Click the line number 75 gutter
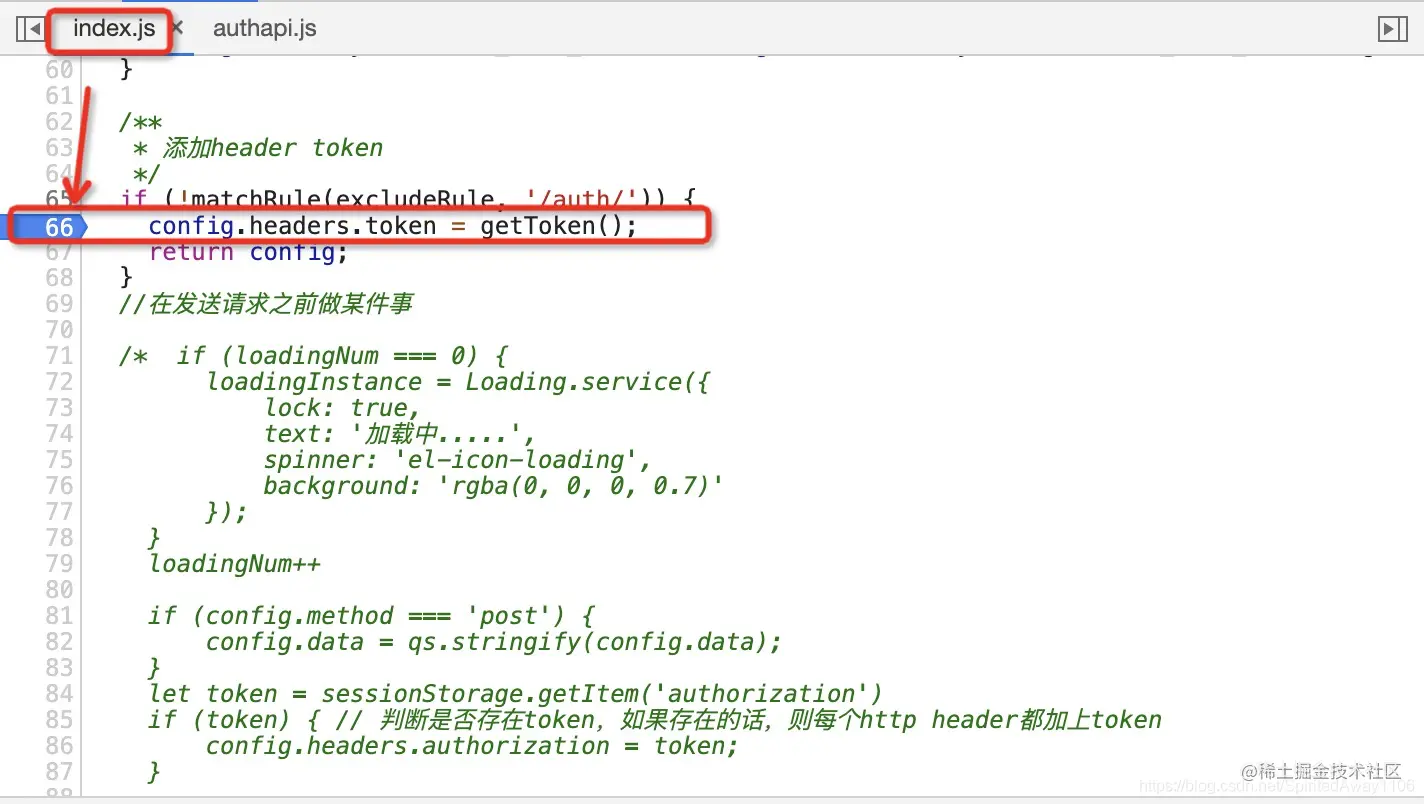The height and width of the screenshot is (804, 1424). (x=60, y=459)
